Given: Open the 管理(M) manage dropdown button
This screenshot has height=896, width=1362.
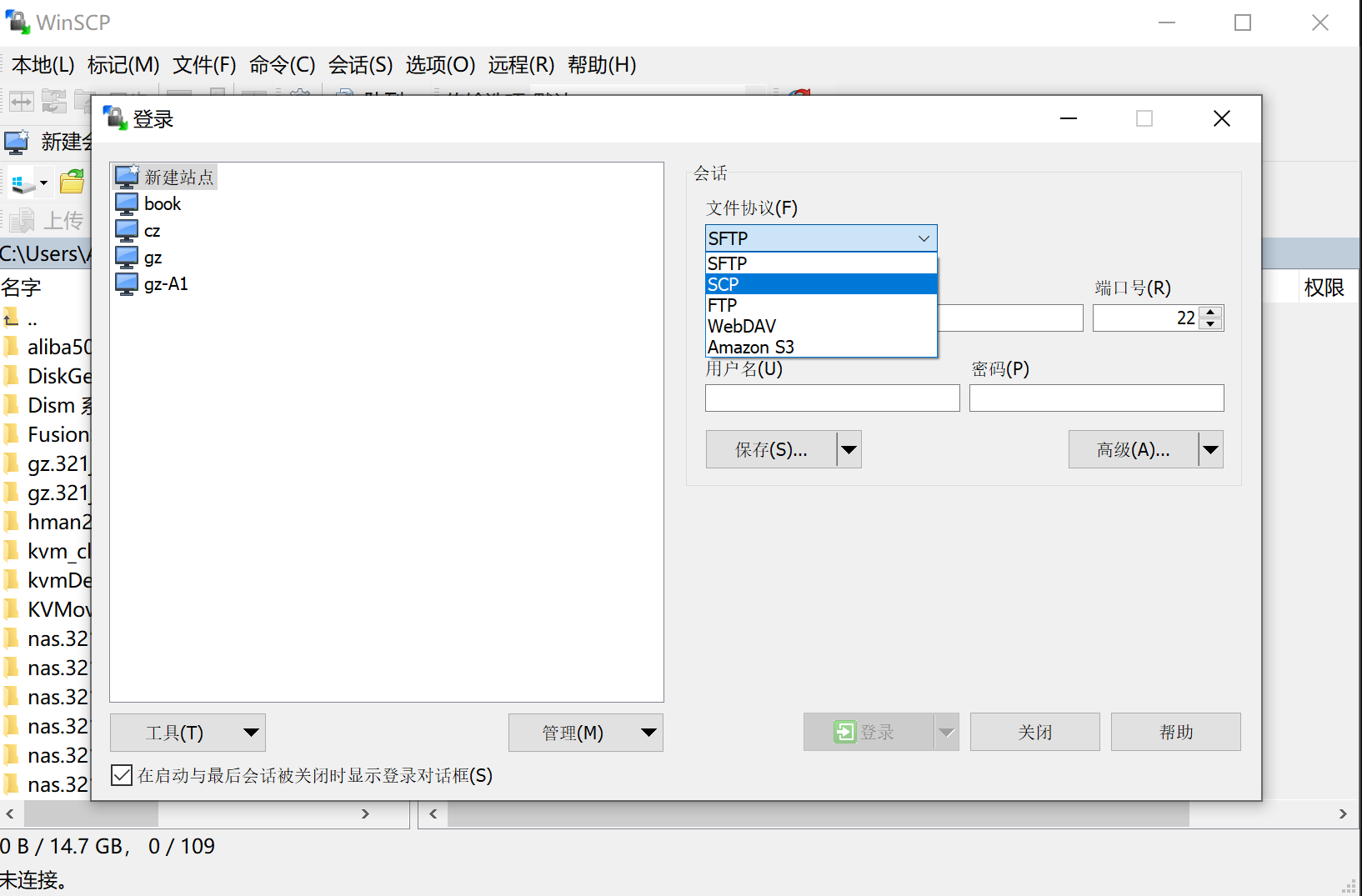Looking at the screenshot, I should pos(586,733).
